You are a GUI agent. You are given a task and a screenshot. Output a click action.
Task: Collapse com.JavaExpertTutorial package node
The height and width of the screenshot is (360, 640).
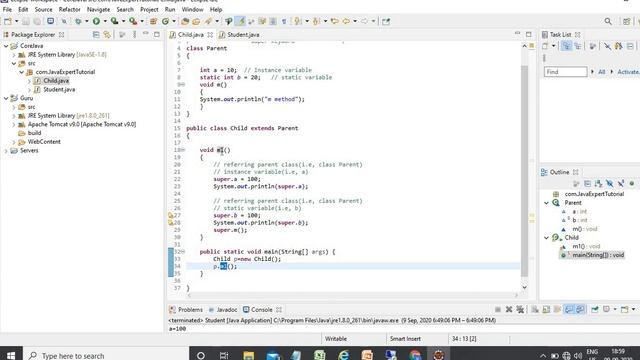(22, 72)
